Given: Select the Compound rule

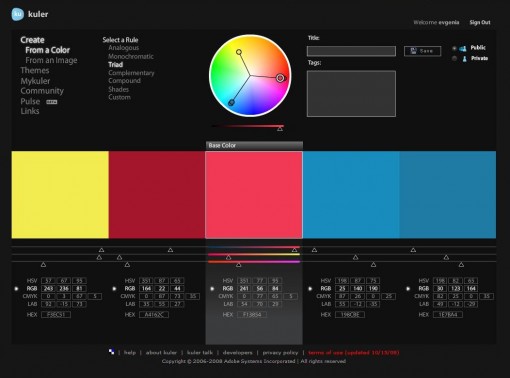Looking at the screenshot, I should 124,81.
